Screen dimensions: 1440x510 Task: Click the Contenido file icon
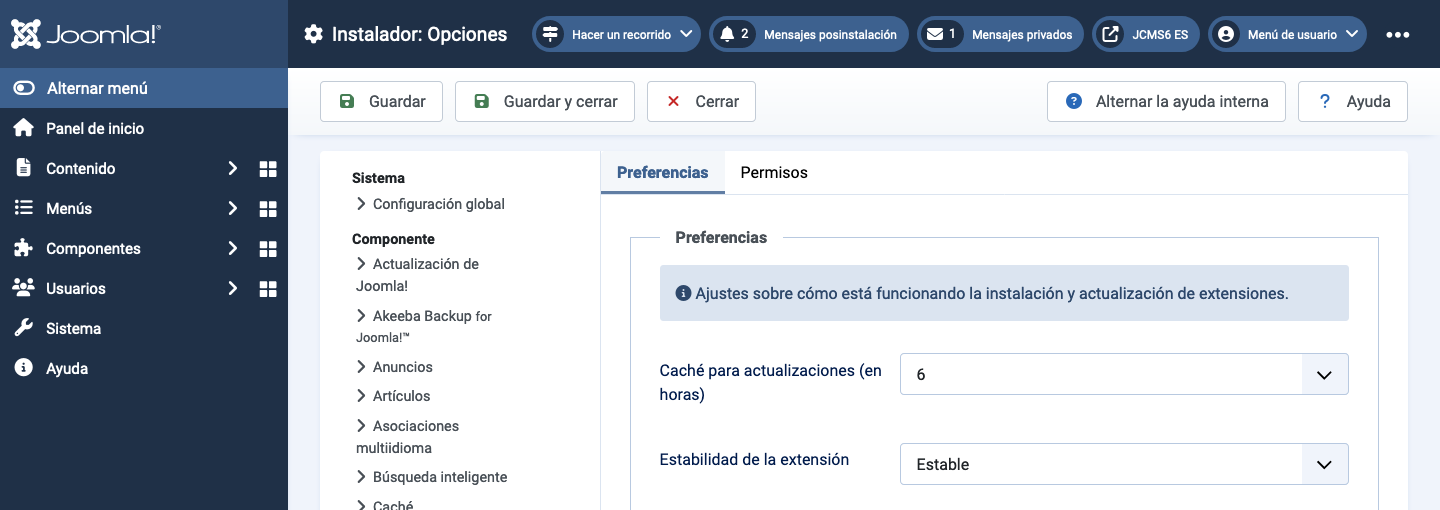point(24,168)
